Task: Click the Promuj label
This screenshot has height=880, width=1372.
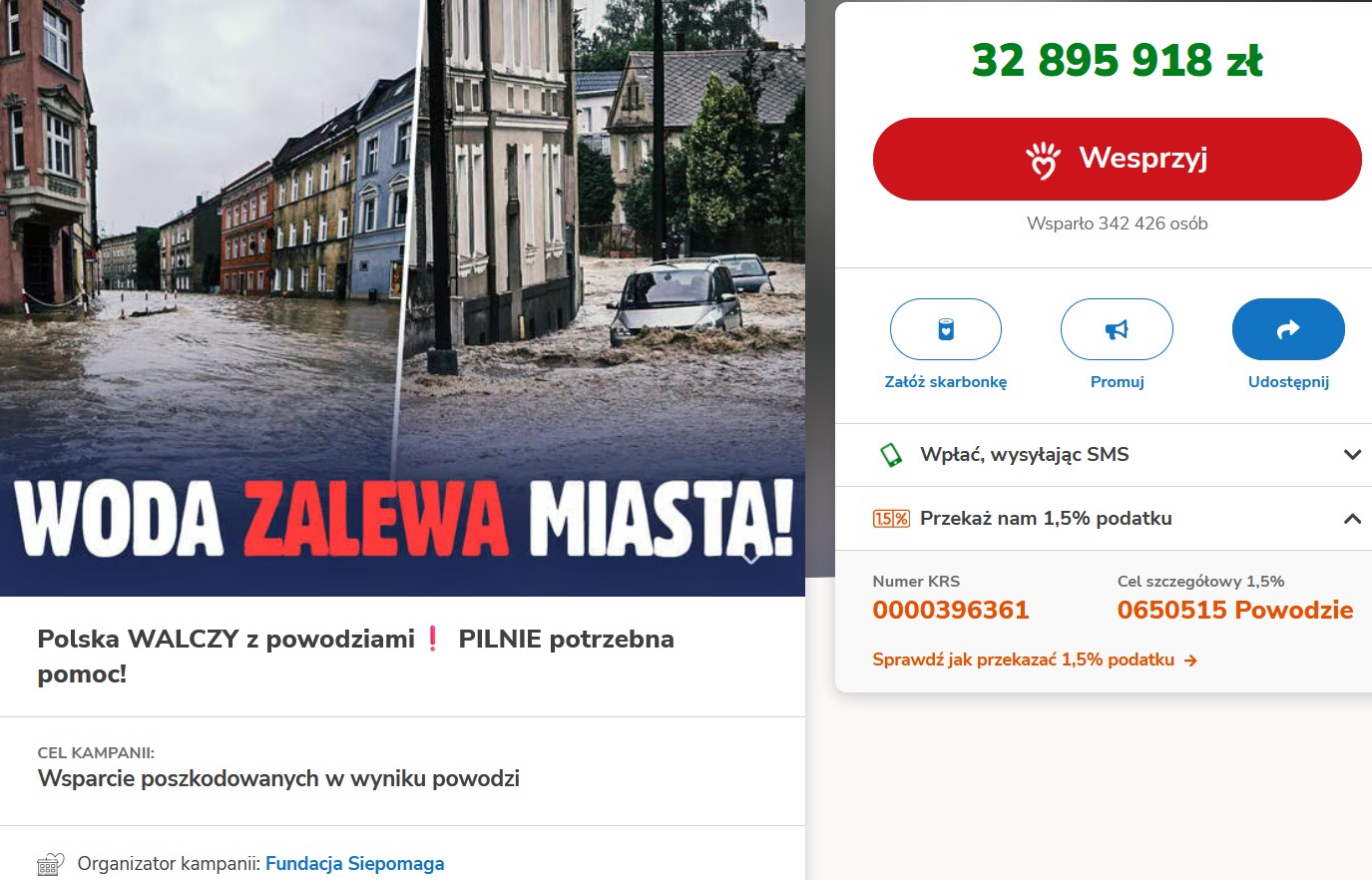Action: pos(1117,382)
